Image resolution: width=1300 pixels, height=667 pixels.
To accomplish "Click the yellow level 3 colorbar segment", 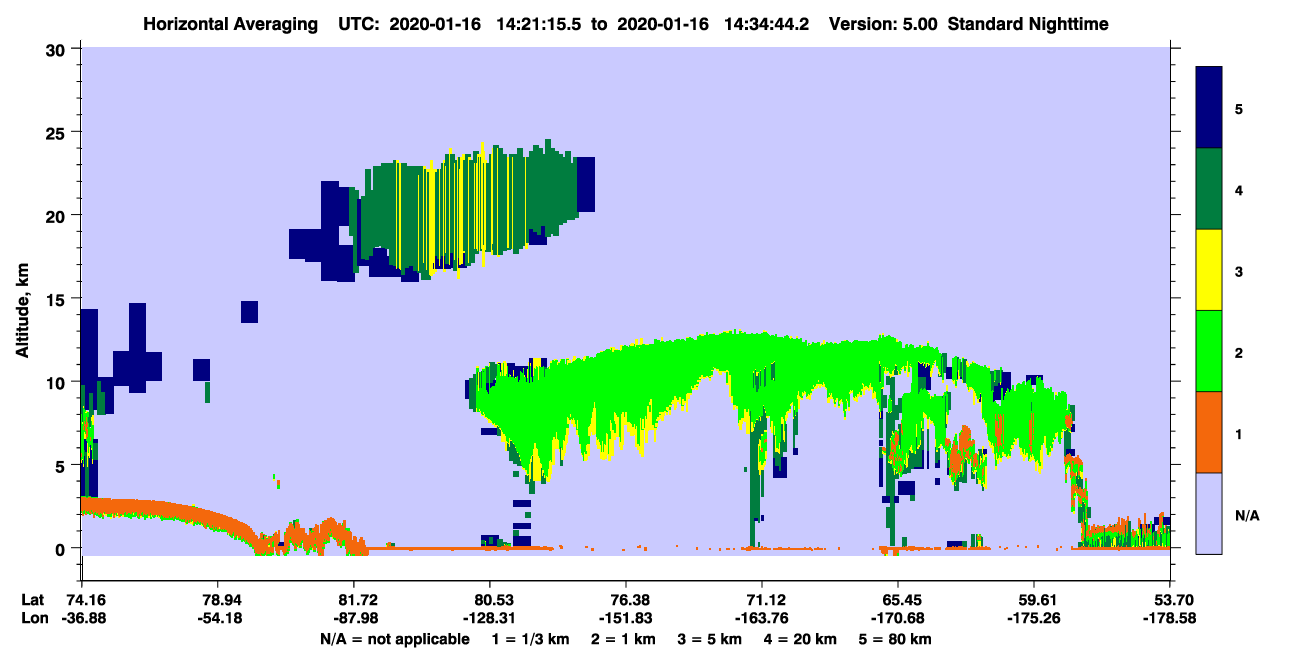I will (1209, 270).
